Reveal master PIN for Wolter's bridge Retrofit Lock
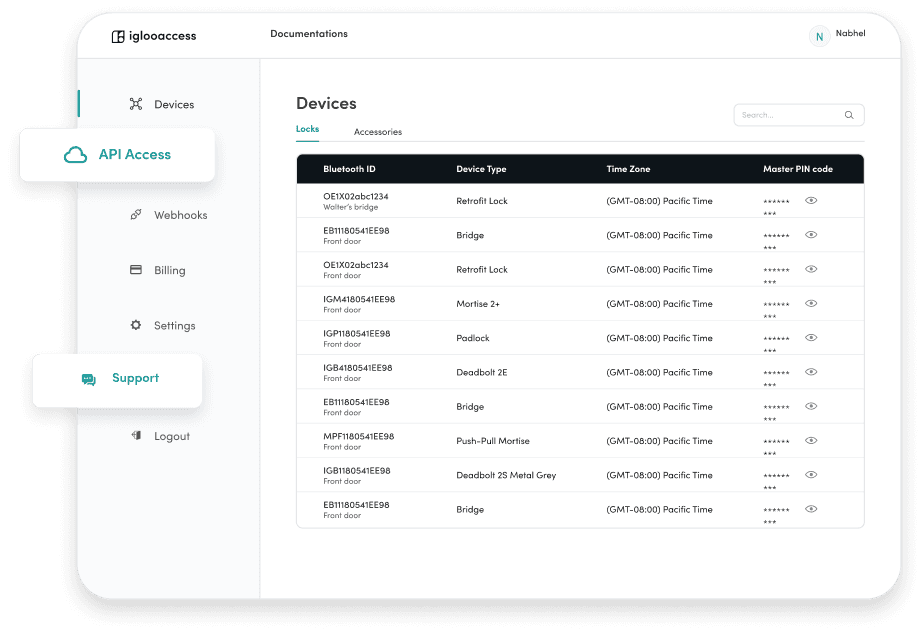921x630 pixels. pyautogui.click(x=811, y=200)
